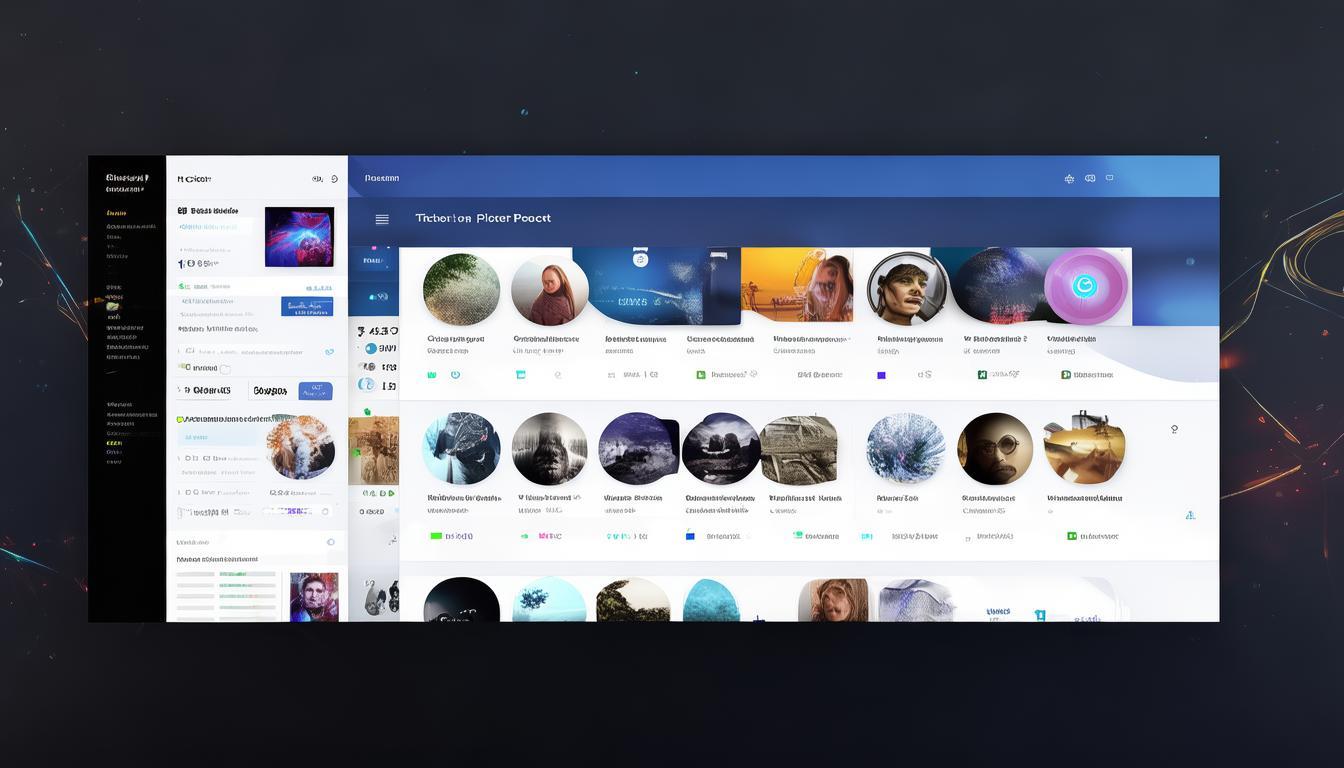The image size is (1344, 768).
Task: Click the blue square icon under the dark rocks thumbnail
Action: point(690,536)
